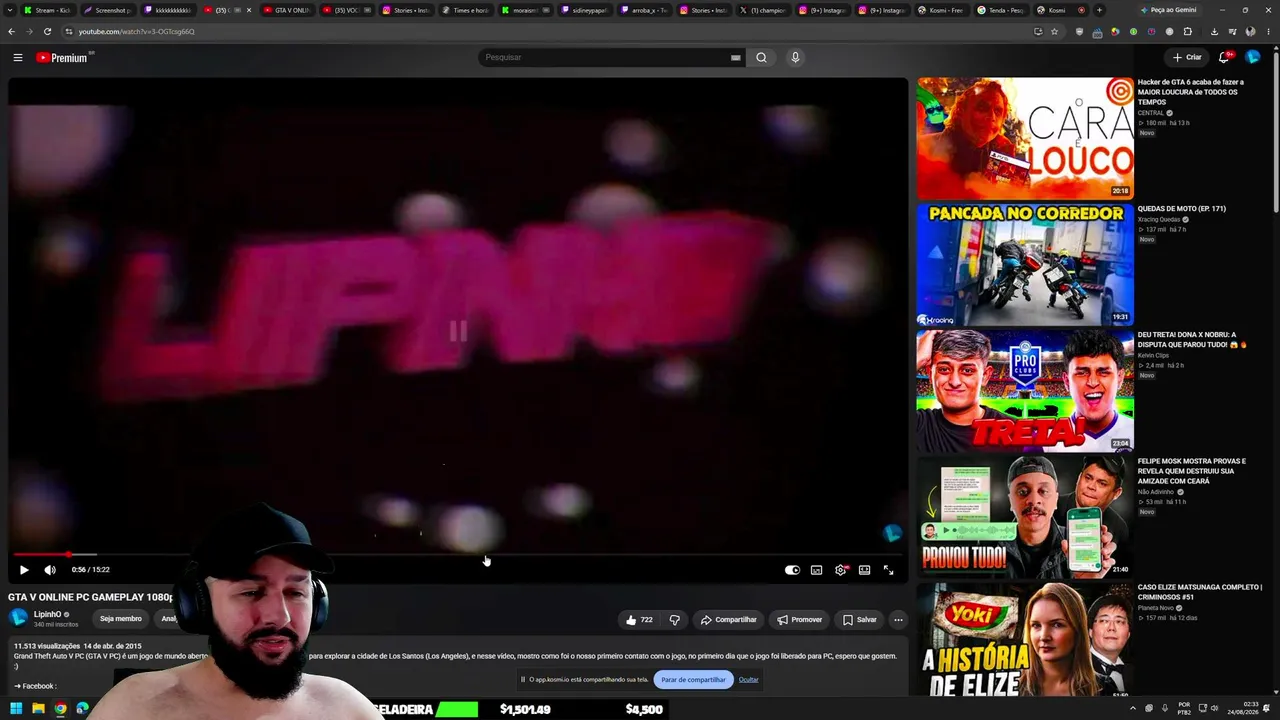This screenshot has height=720, width=1280.
Task: Open more actions ellipsis menu
Action: [898, 620]
